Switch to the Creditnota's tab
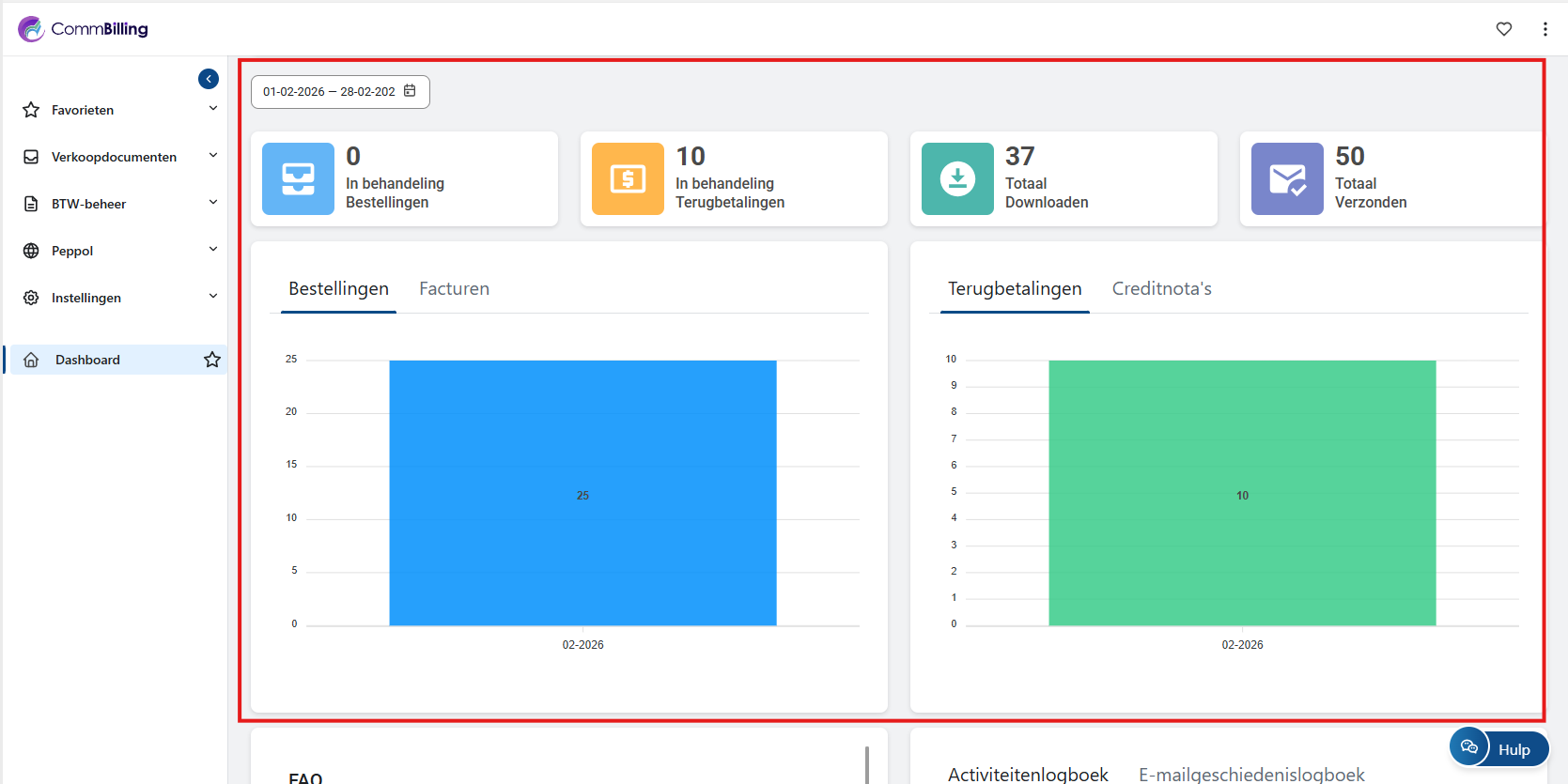This screenshot has height=784, width=1568. pyautogui.click(x=1161, y=289)
